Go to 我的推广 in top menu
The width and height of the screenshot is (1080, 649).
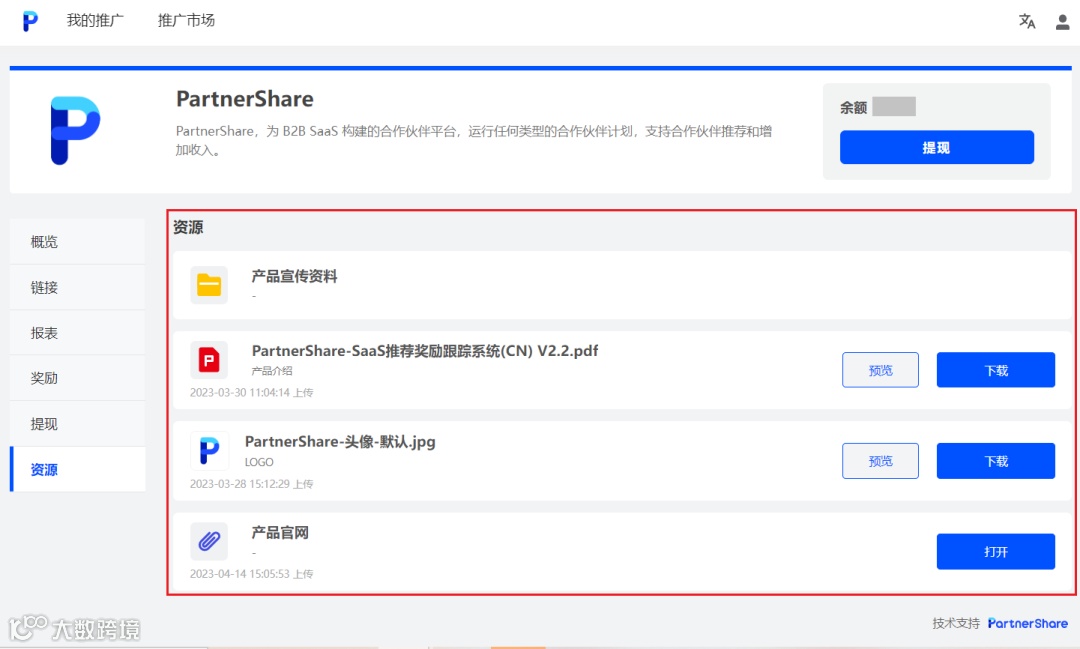95,21
